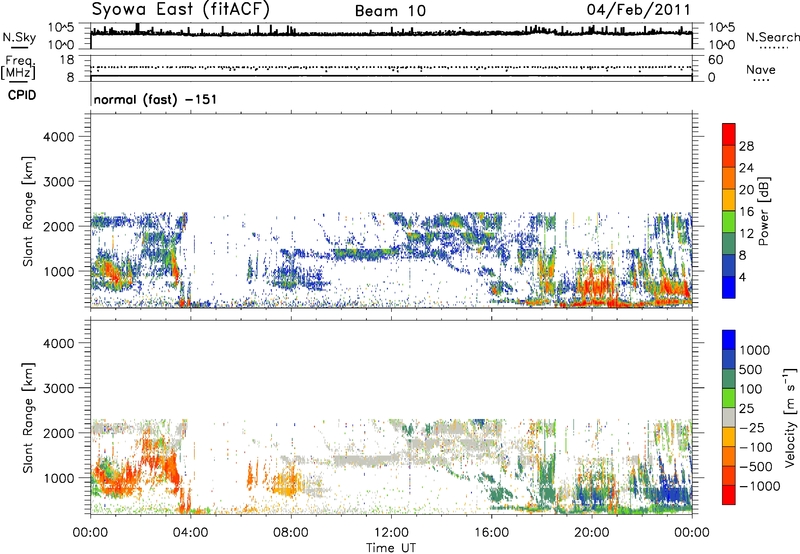Click the 'Syowa East (fitACF)' title
This screenshot has height=554, width=800.
pos(181,10)
